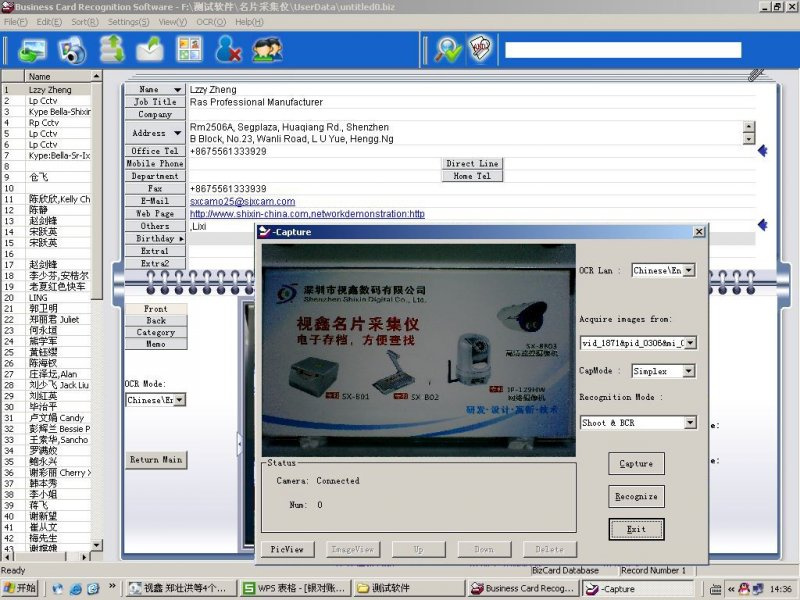The height and width of the screenshot is (600, 800).
Task: Click the Capture button in the dialog
Action: (x=636, y=464)
